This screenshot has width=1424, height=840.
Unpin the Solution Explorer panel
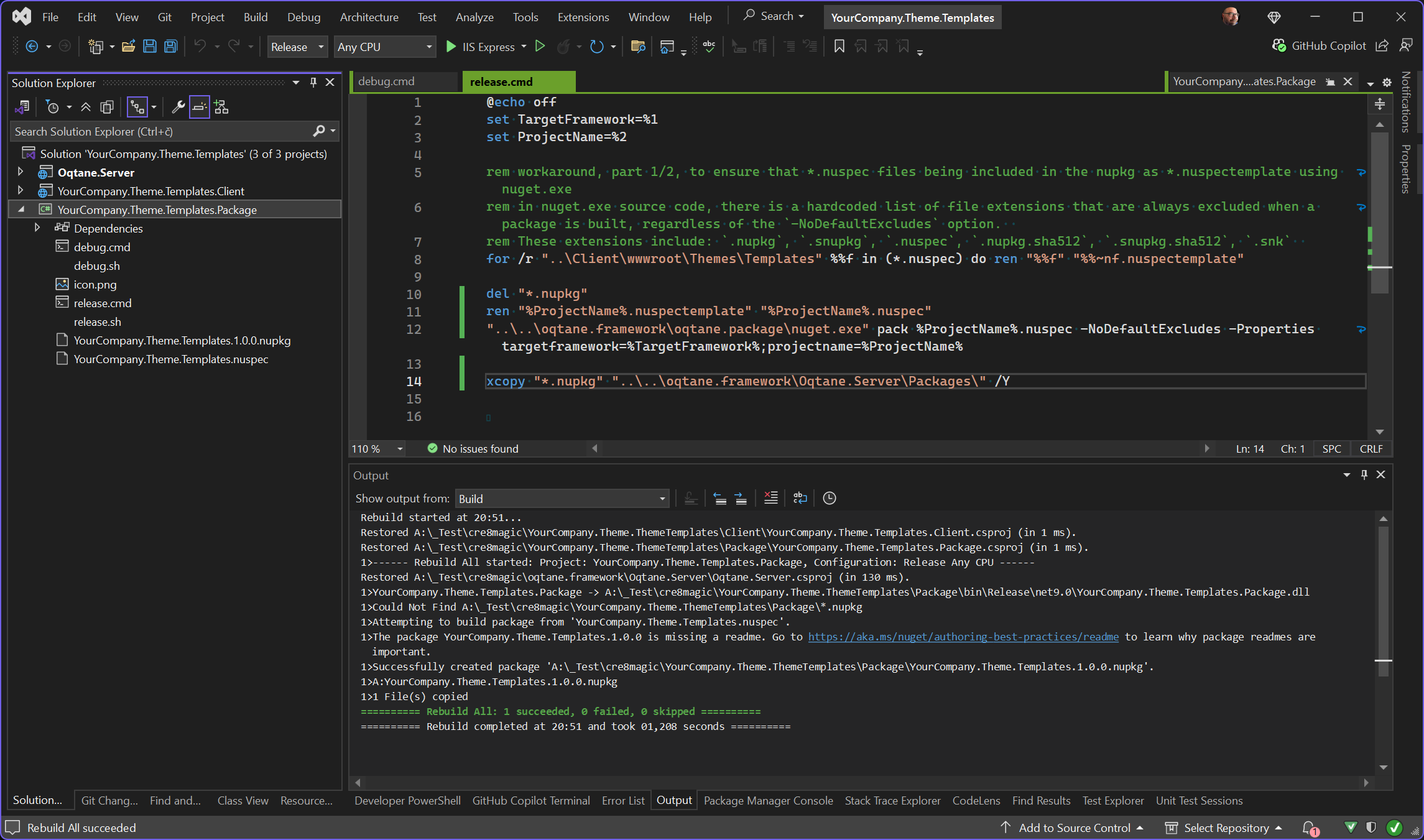(313, 82)
